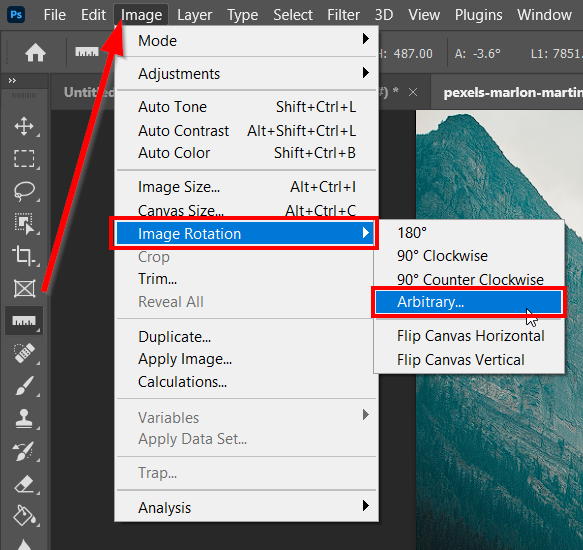This screenshot has height=550, width=583.
Task: Rotate image 90° Counter Clockwise
Action: click(469, 279)
